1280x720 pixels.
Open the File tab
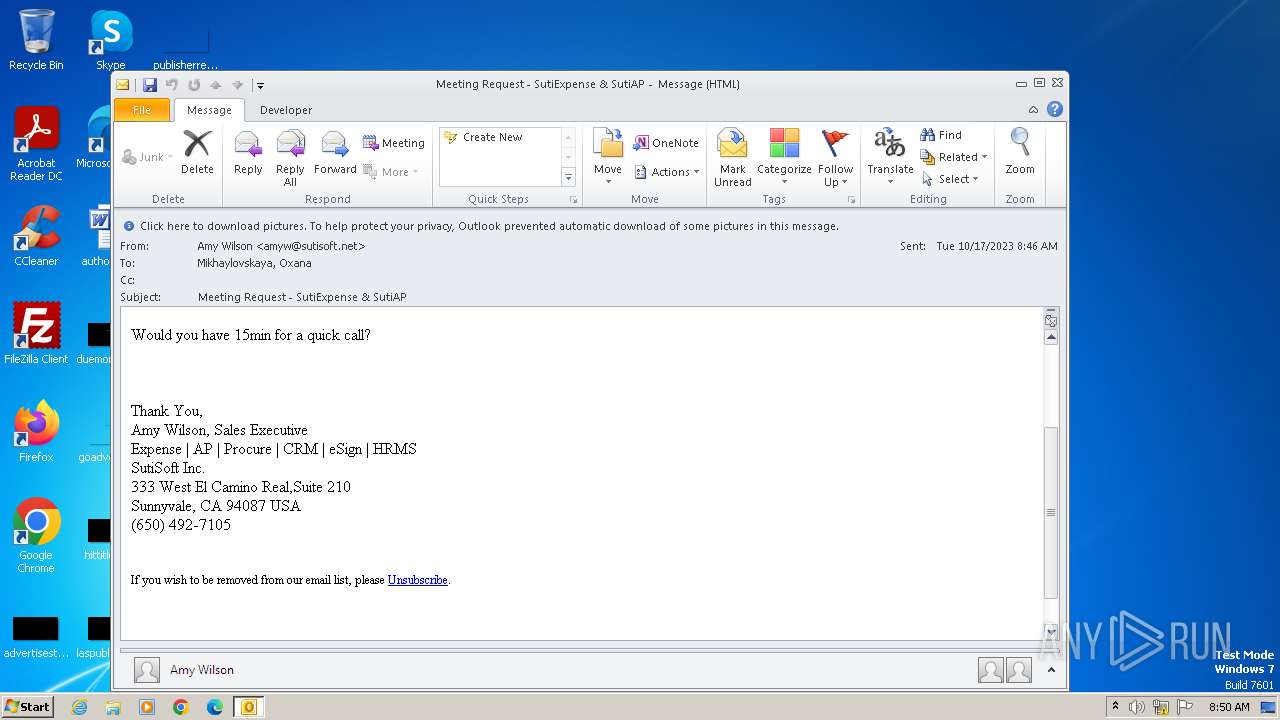(142, 110)
